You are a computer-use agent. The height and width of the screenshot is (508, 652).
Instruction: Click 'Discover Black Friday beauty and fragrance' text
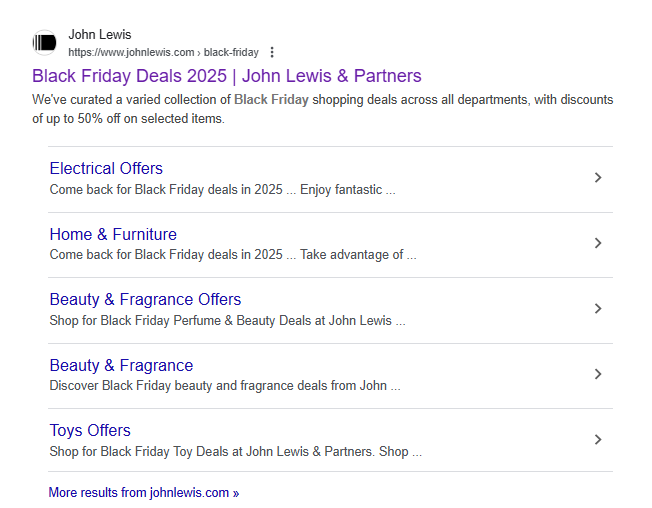tap(225, 386)
